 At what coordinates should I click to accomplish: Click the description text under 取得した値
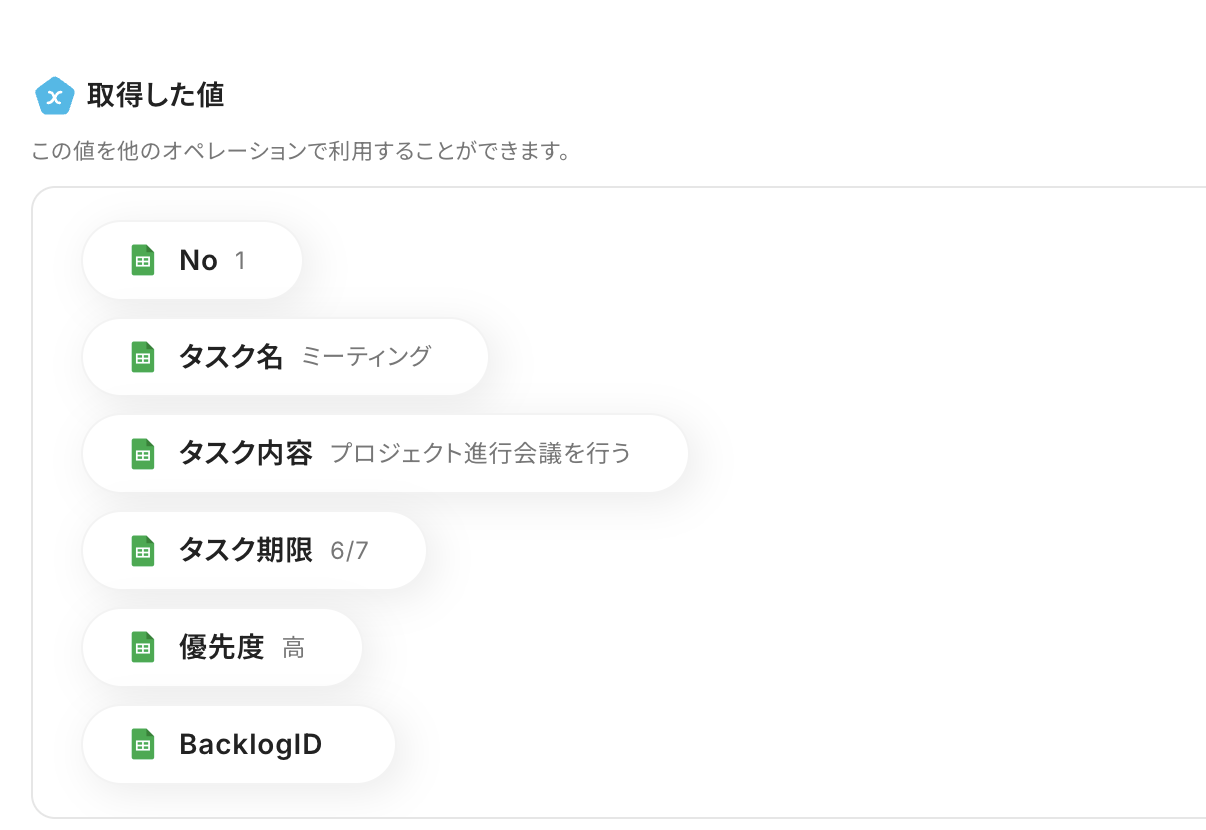300,153
